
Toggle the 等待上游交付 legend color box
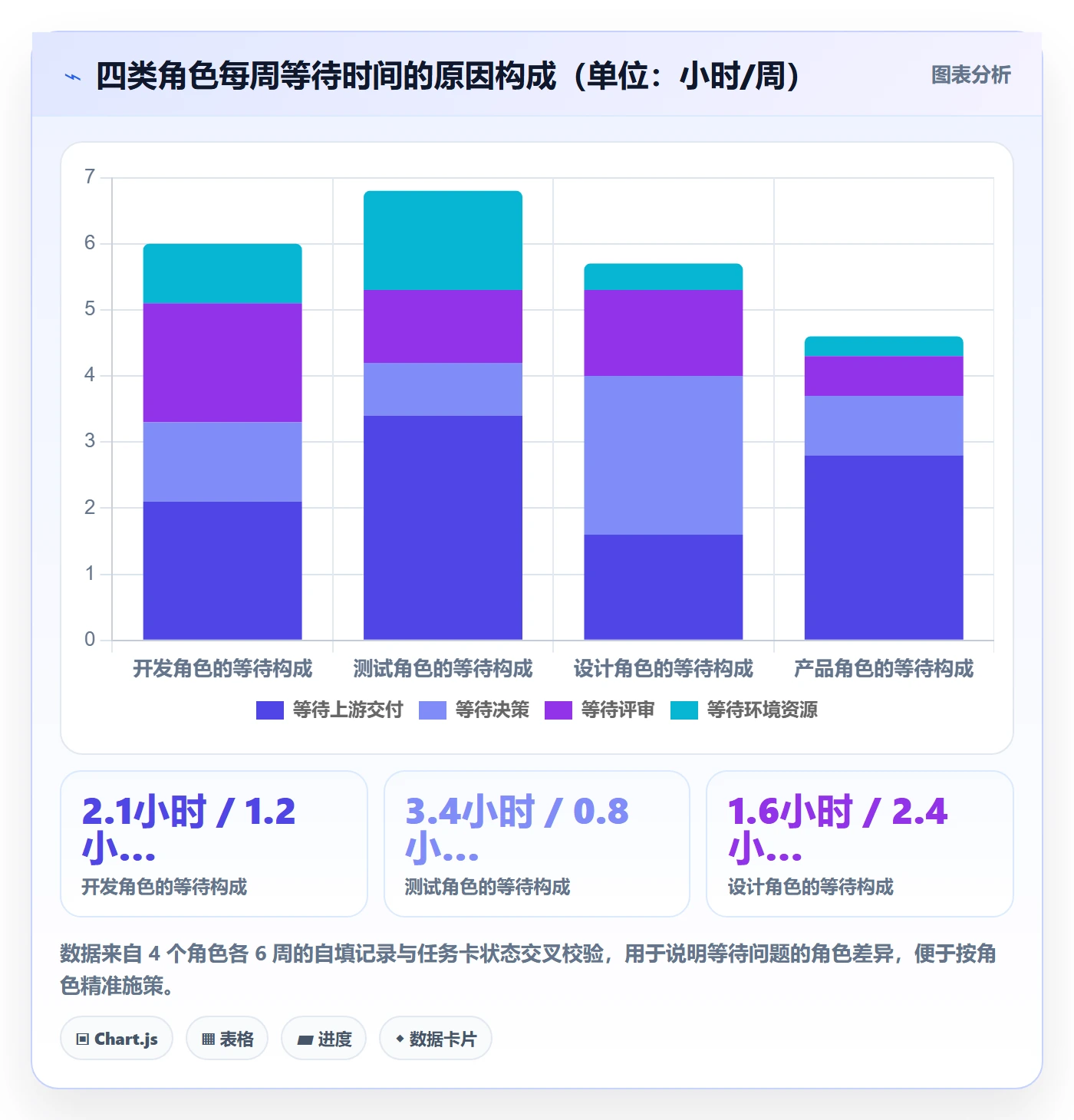coord(270,710)
